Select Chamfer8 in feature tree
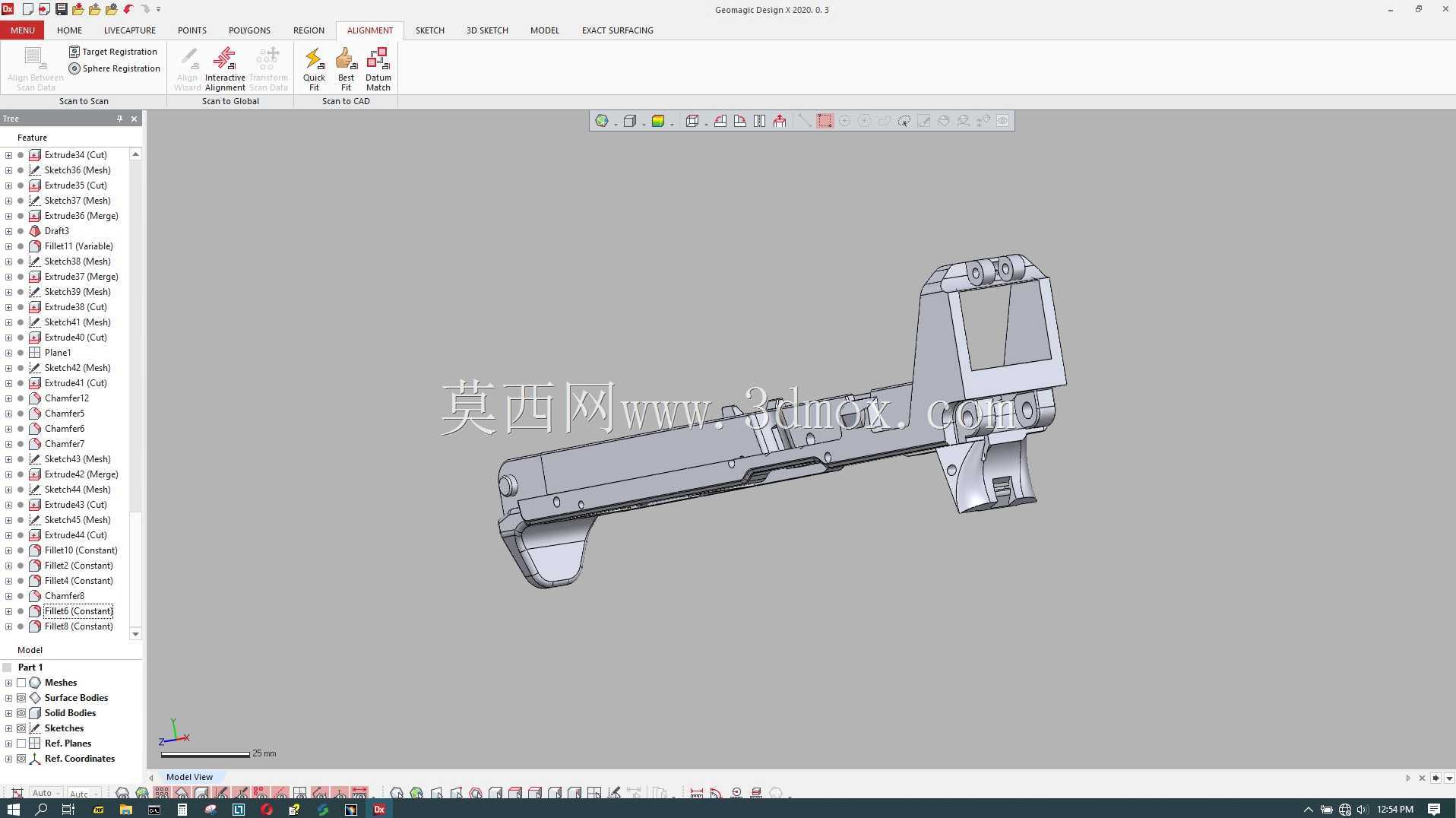 click(65, 596)
